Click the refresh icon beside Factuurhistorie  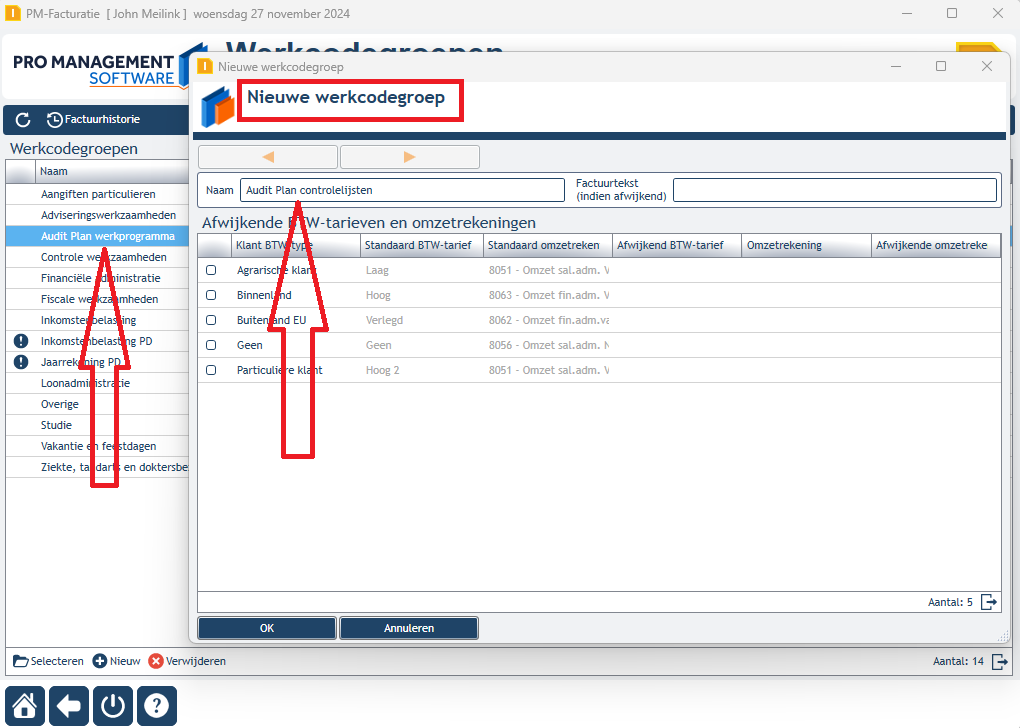(x=23, y=120)
